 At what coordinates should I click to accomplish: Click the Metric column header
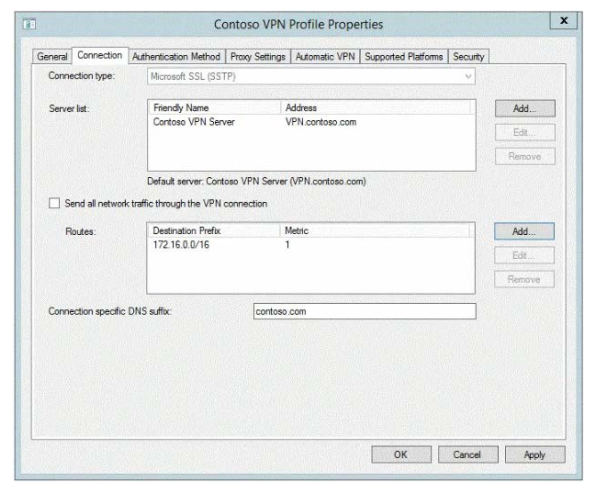(375, 231)
